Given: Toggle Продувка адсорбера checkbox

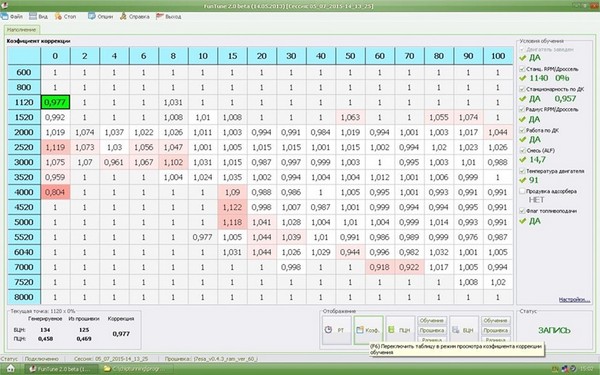Looking at the screenshot, I should (522, 191).
